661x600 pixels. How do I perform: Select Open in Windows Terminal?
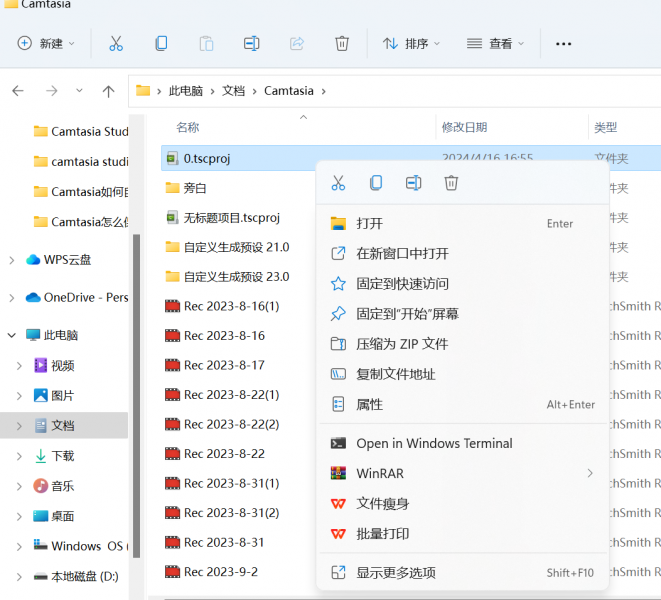tap(434, 443)
